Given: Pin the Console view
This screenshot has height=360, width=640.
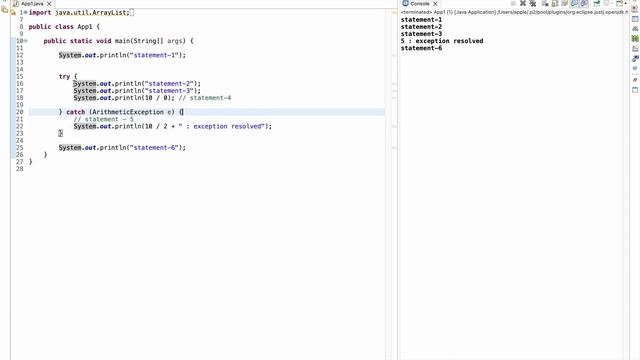Looking at the screenshot, I should click(x=596, y=3).
